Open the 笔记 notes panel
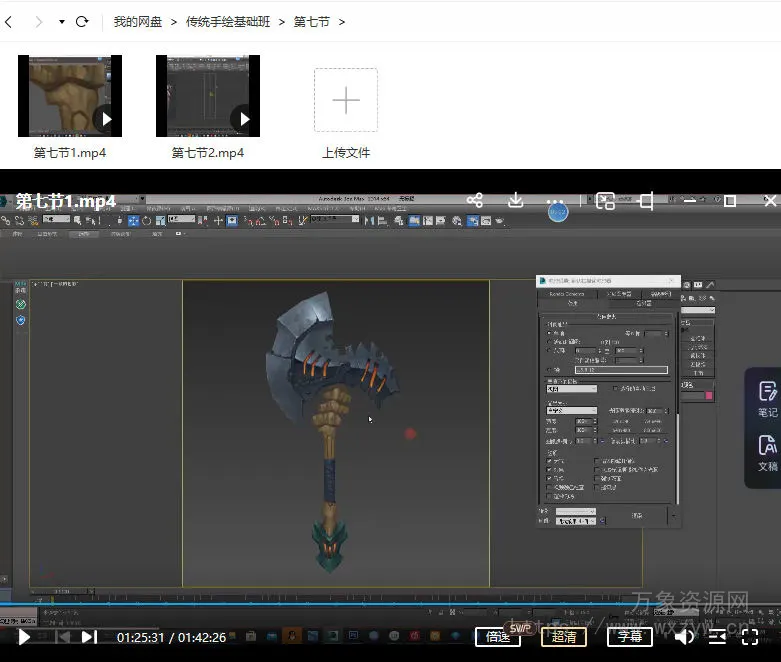 pos(767,398)
